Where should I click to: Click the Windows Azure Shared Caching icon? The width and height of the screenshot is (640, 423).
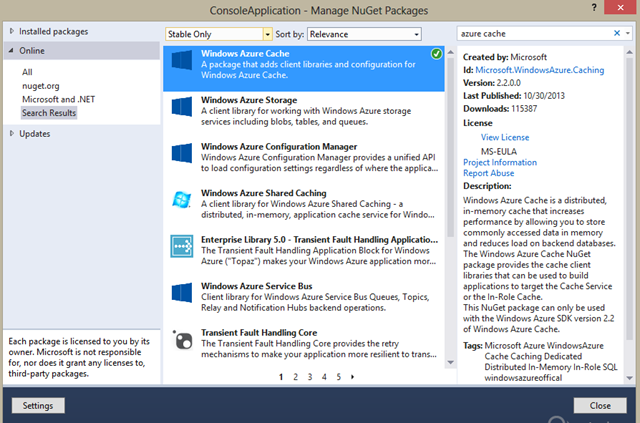pos(182,200)
